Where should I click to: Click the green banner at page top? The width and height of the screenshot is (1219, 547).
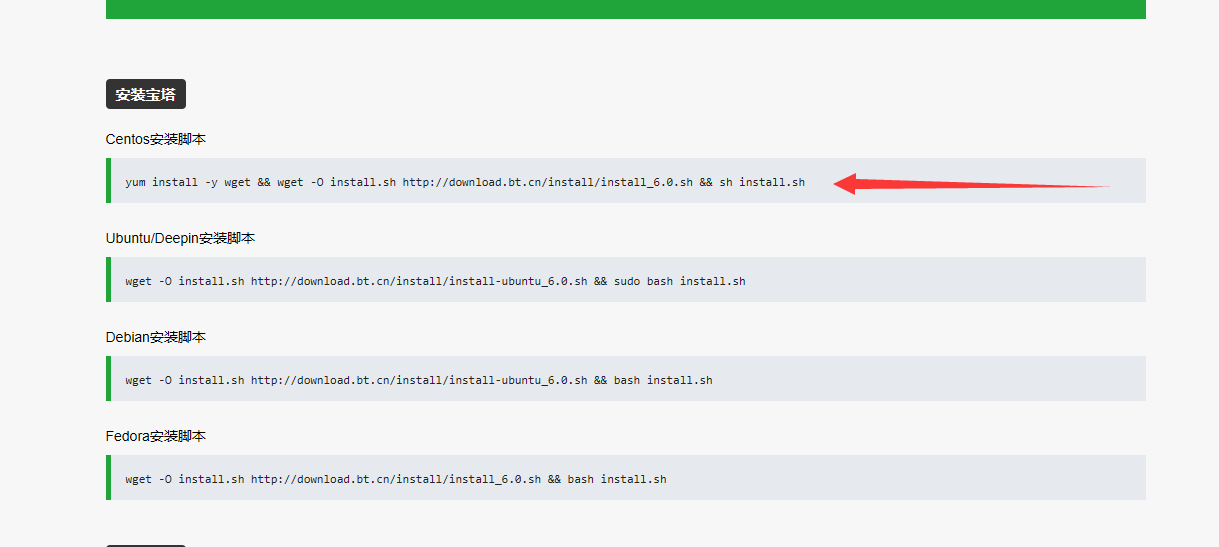click(x=625, y=9)
